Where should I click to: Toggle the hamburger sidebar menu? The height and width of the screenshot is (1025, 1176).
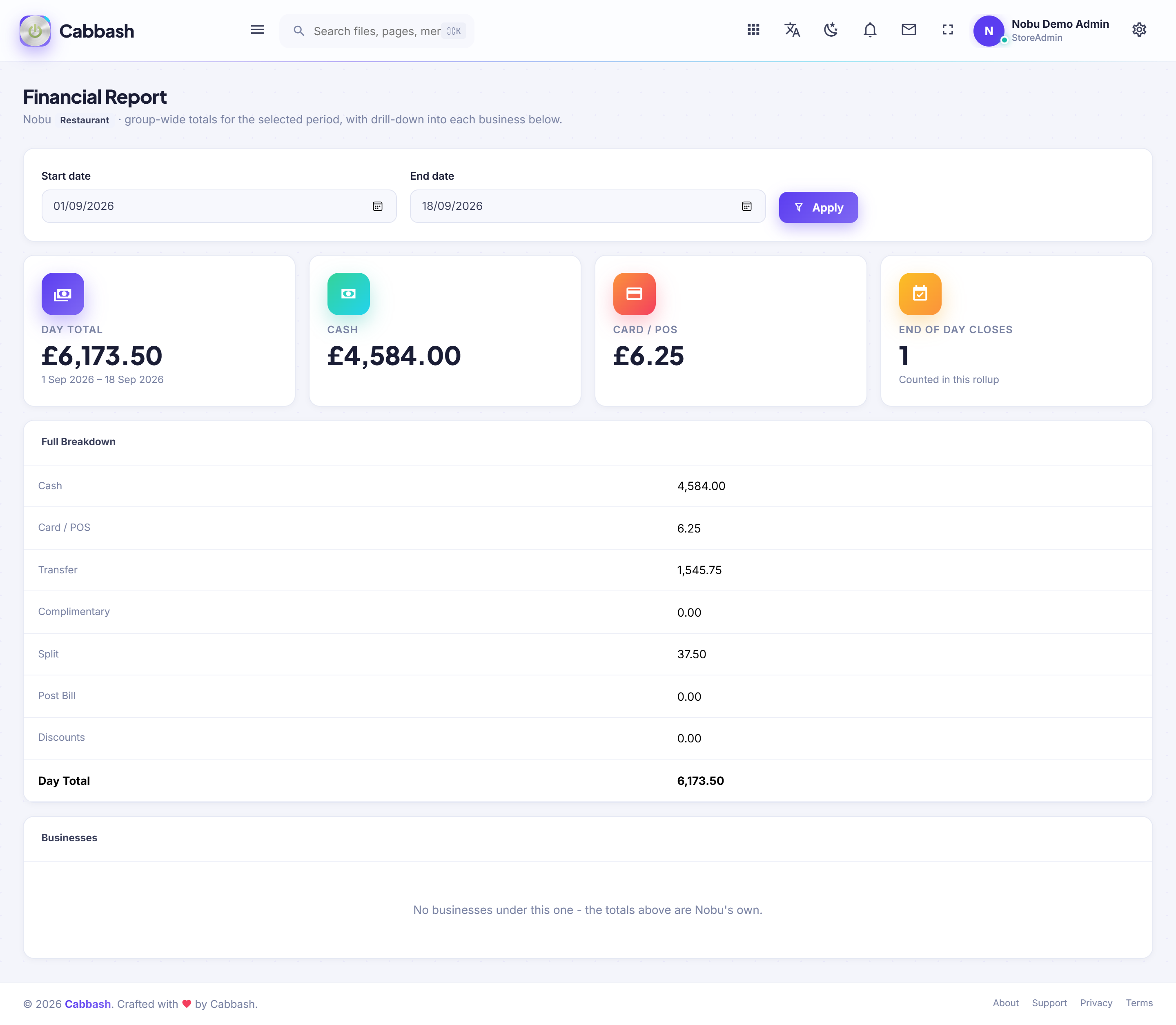click(257, 30)
